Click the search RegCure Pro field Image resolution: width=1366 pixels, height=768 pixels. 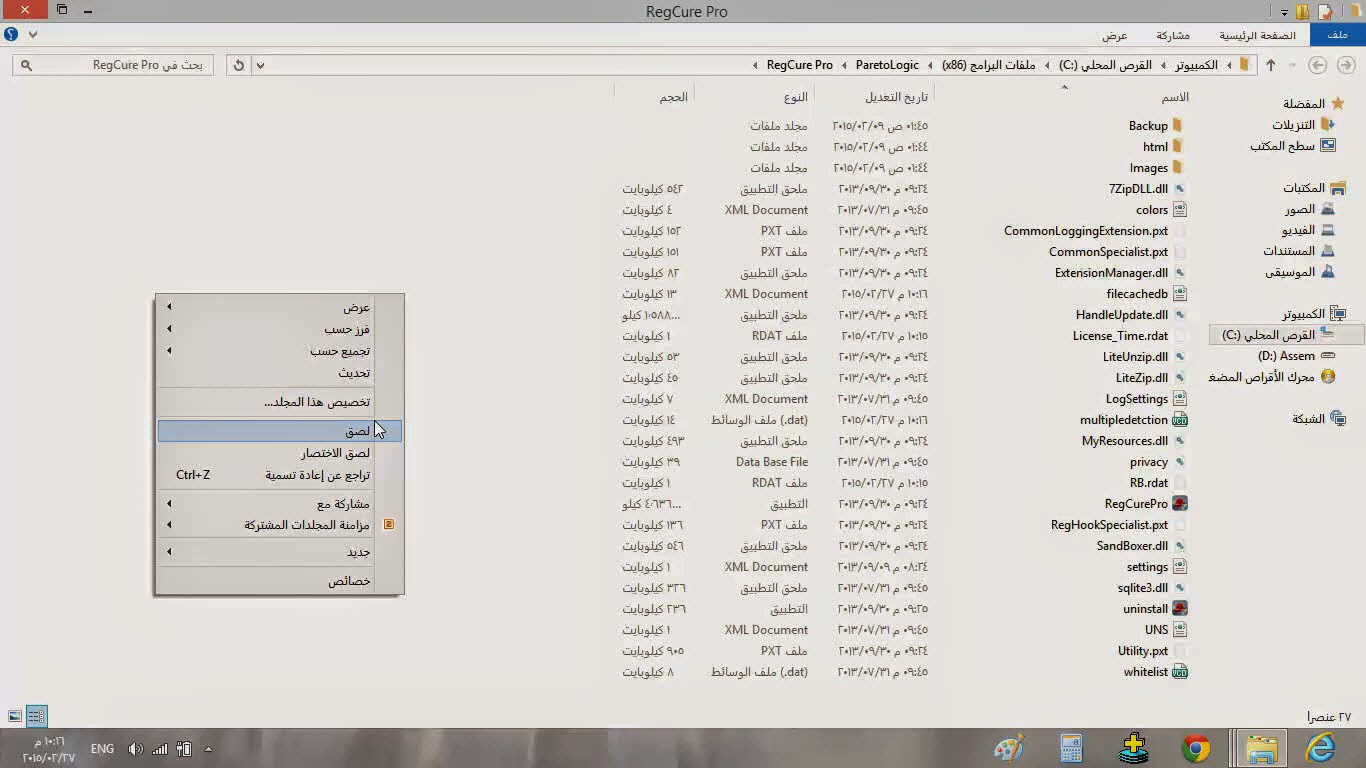pos(111,65)
